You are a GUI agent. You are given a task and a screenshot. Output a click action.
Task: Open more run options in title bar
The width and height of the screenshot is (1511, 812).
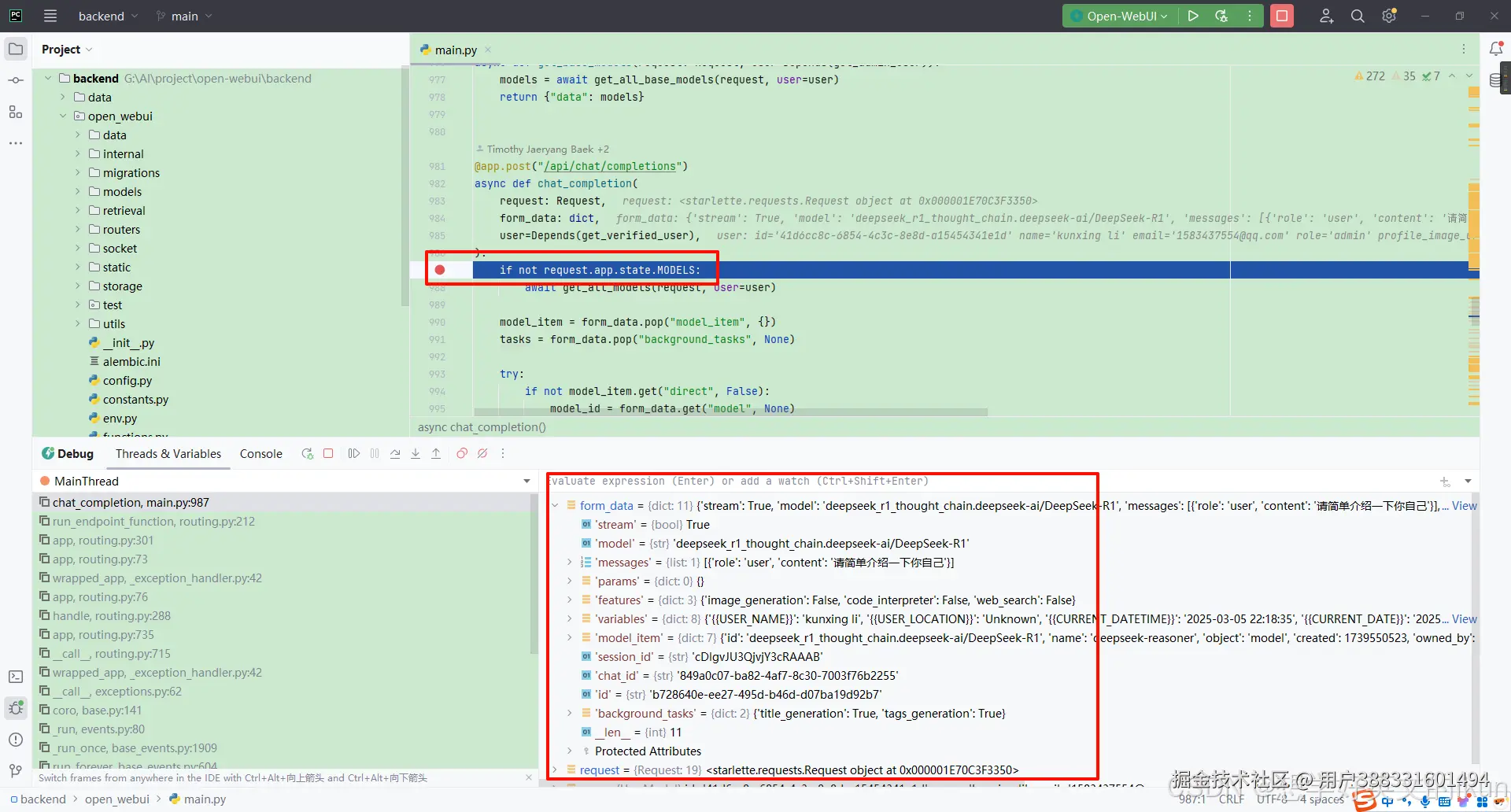[x=1250, y=16]
